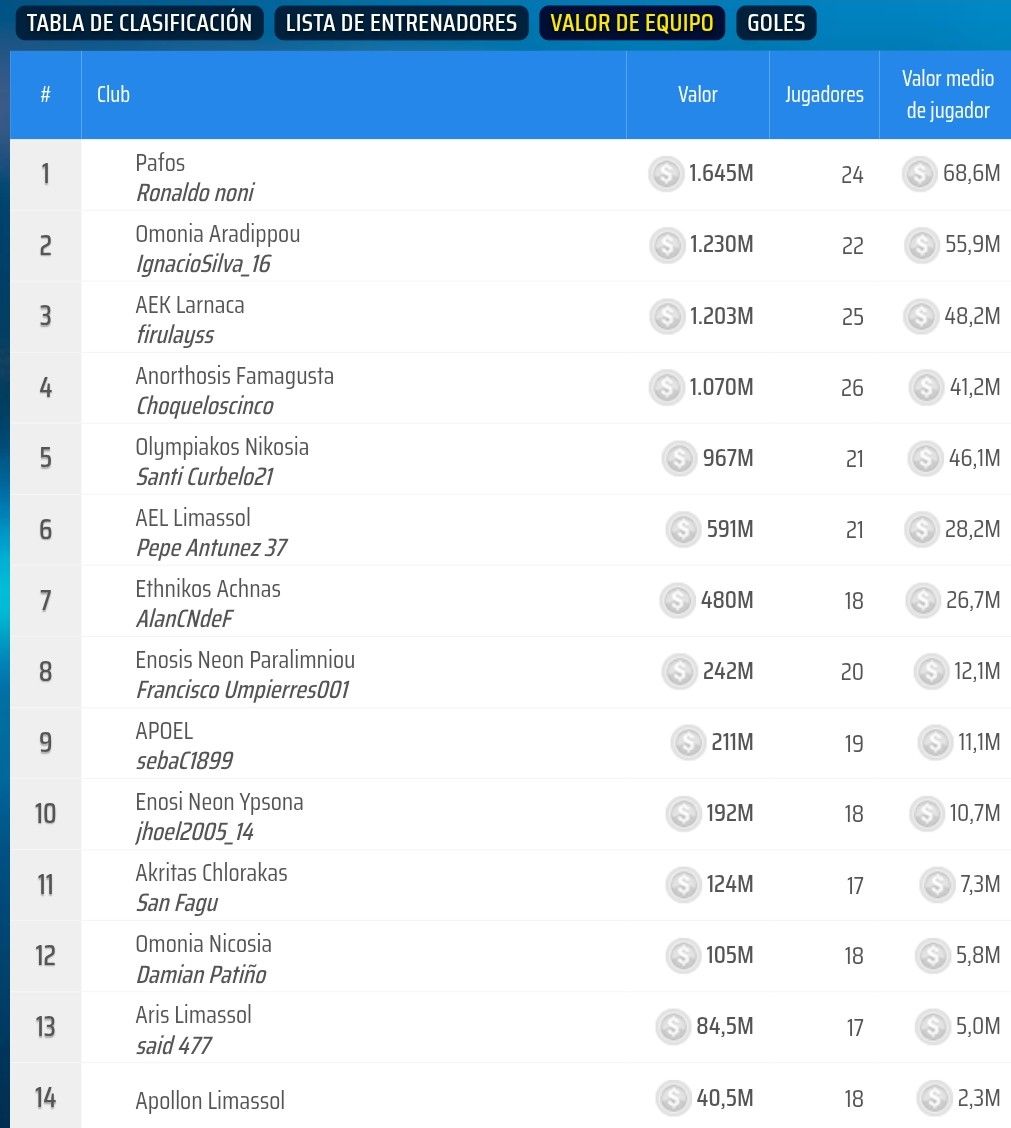Sort the table by the Valor column header

697,95
